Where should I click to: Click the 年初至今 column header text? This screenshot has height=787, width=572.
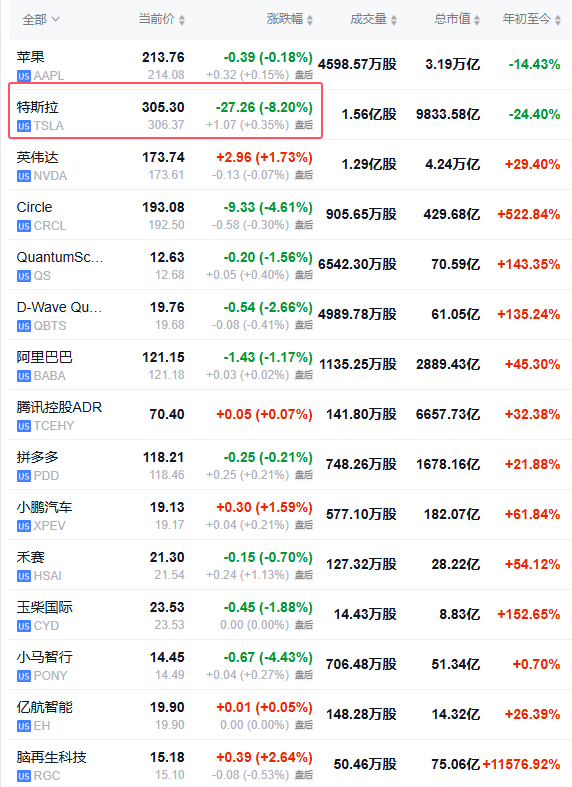[527, 19]
